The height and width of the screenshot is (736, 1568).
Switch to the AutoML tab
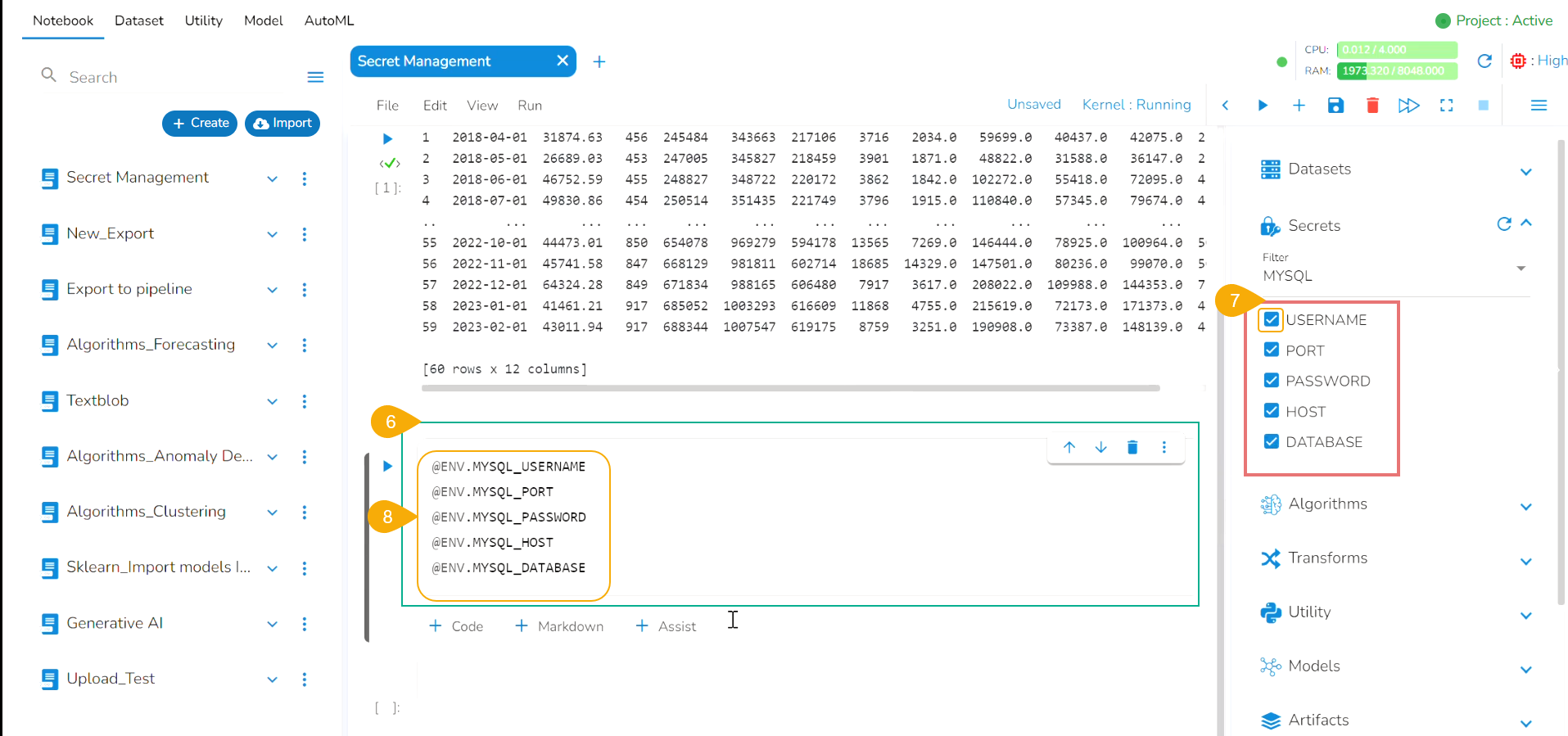tap(329, 20)
